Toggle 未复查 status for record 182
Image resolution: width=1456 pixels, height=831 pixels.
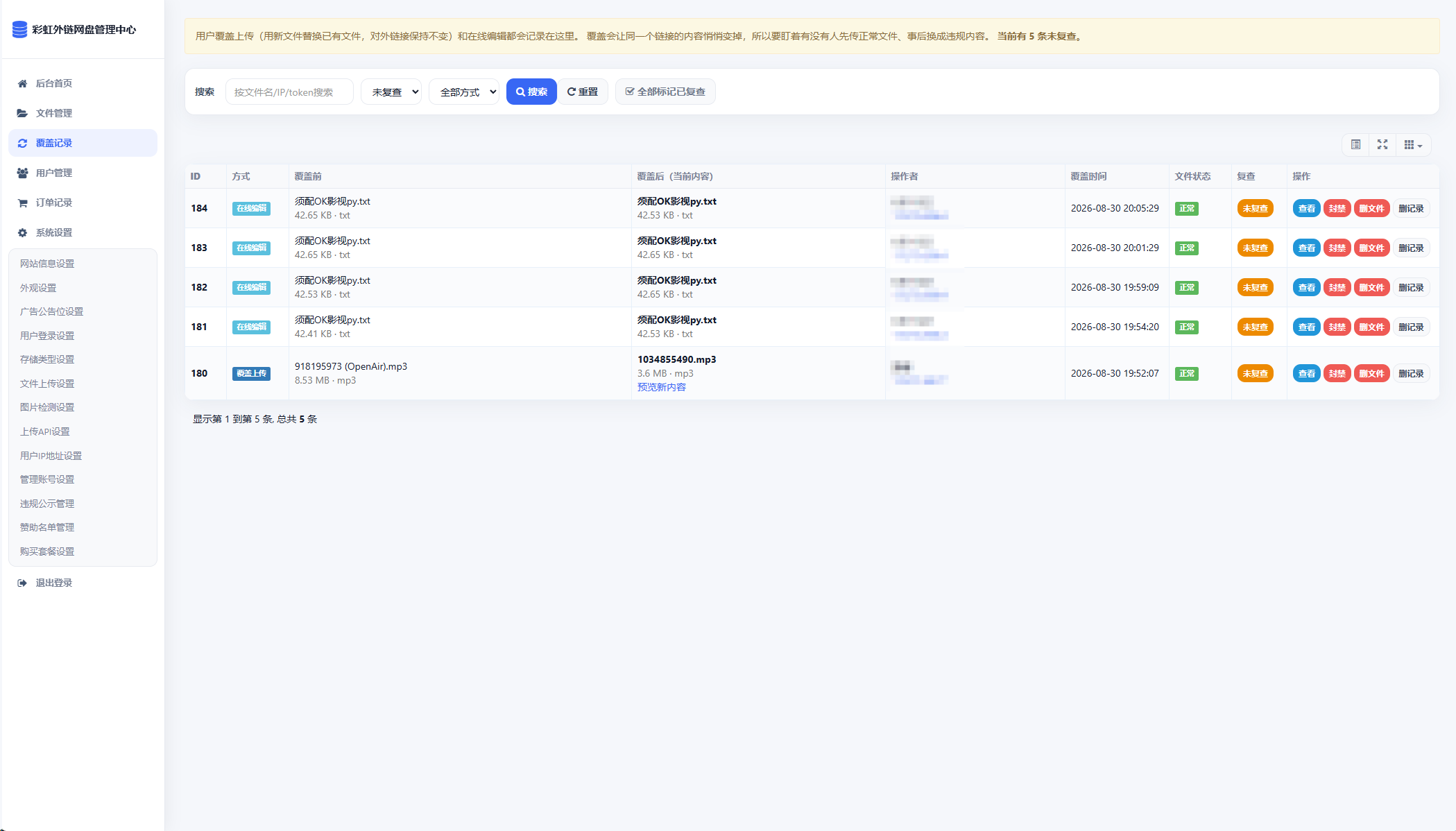click(1255, 287)
